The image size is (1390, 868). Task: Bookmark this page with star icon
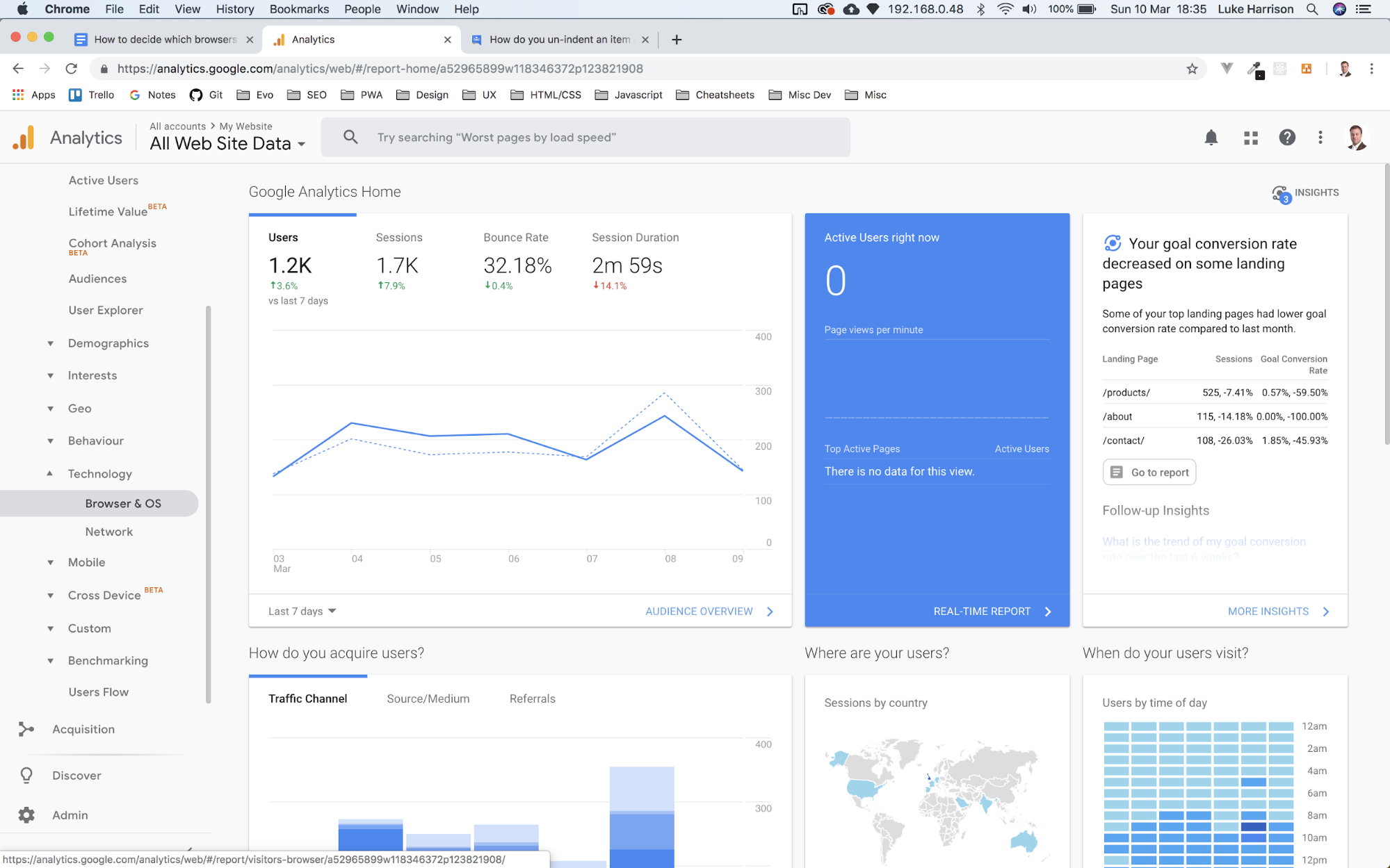[x=1192, y=69]
